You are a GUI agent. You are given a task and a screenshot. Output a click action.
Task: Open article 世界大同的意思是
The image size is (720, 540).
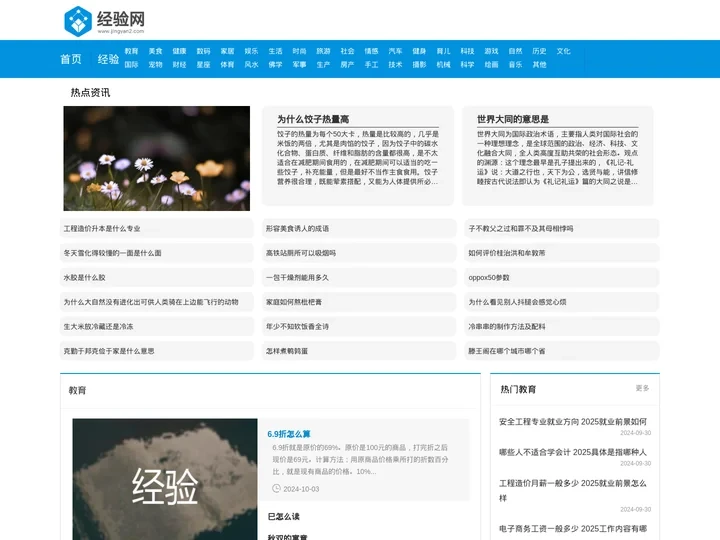point(513,119)
